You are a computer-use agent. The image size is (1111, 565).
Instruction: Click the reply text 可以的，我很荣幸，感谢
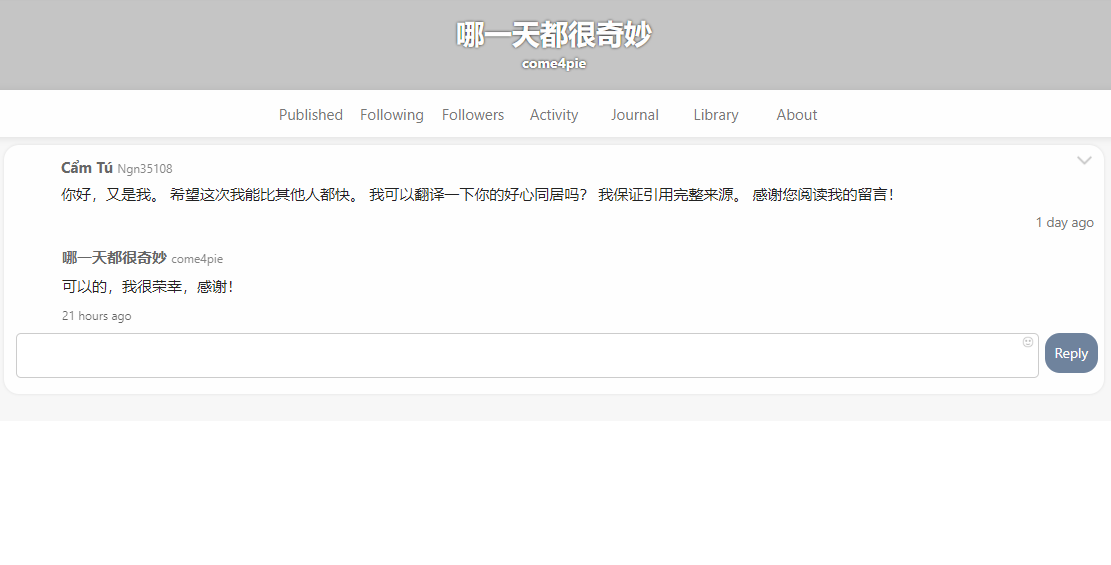point(147,287)
